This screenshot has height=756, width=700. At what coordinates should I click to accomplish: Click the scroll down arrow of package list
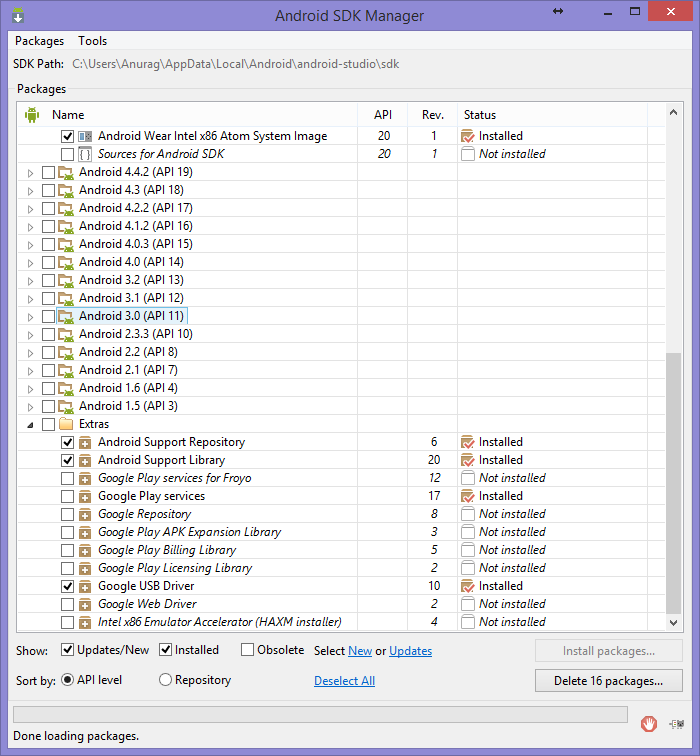[673, 622]
